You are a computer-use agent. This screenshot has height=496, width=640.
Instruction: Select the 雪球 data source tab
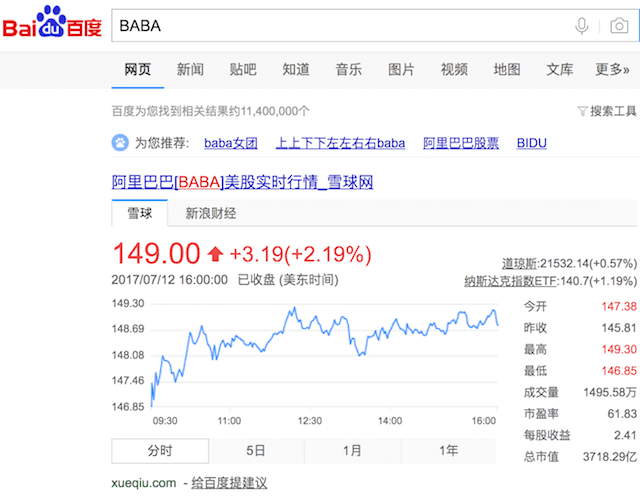tap(140, 213)
